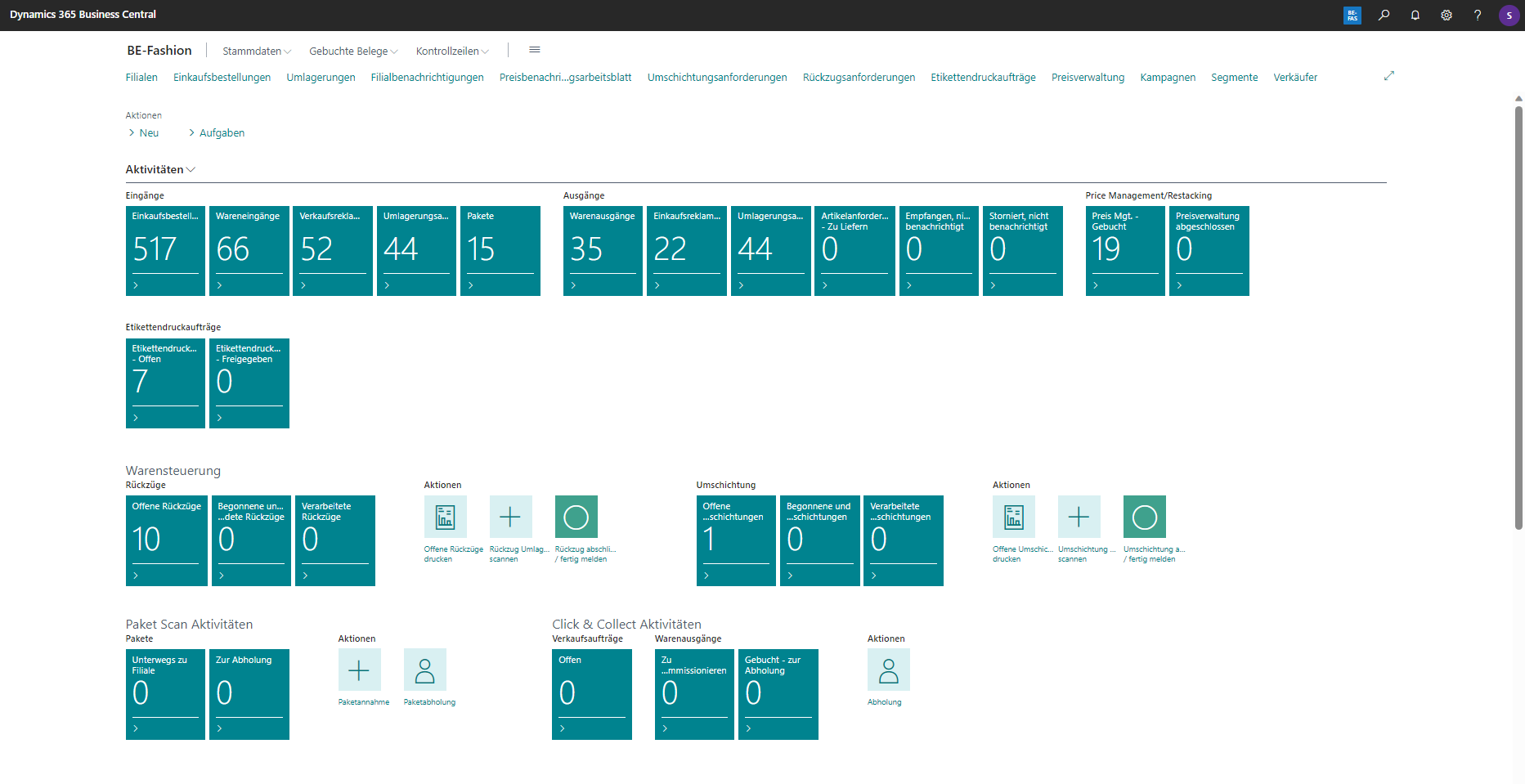Expand the page with the arrows icon

(1388, 76)
